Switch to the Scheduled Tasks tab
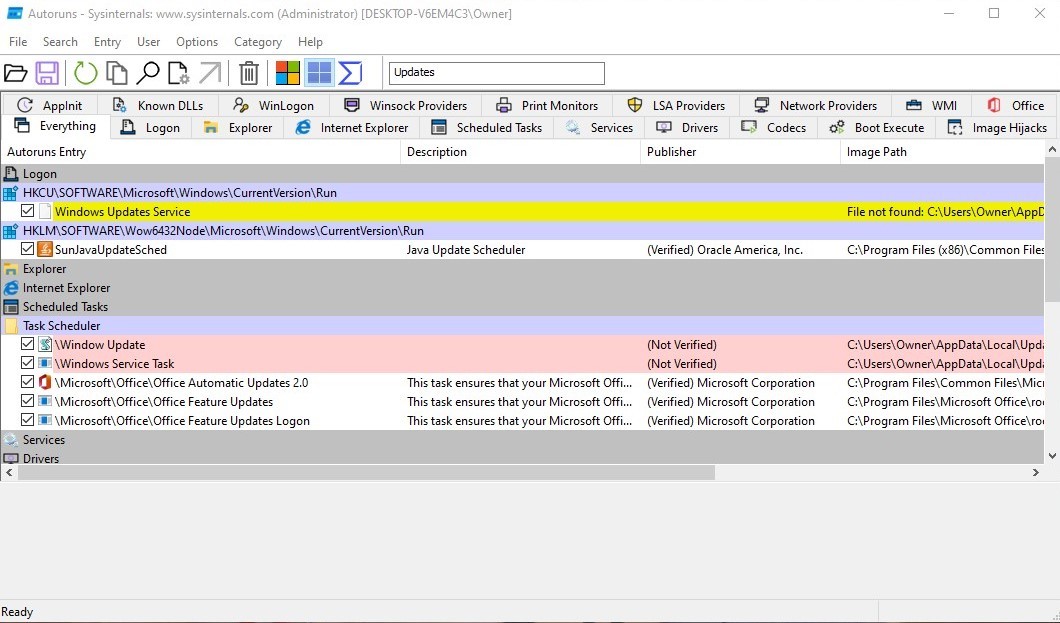 tap(487, 128)
